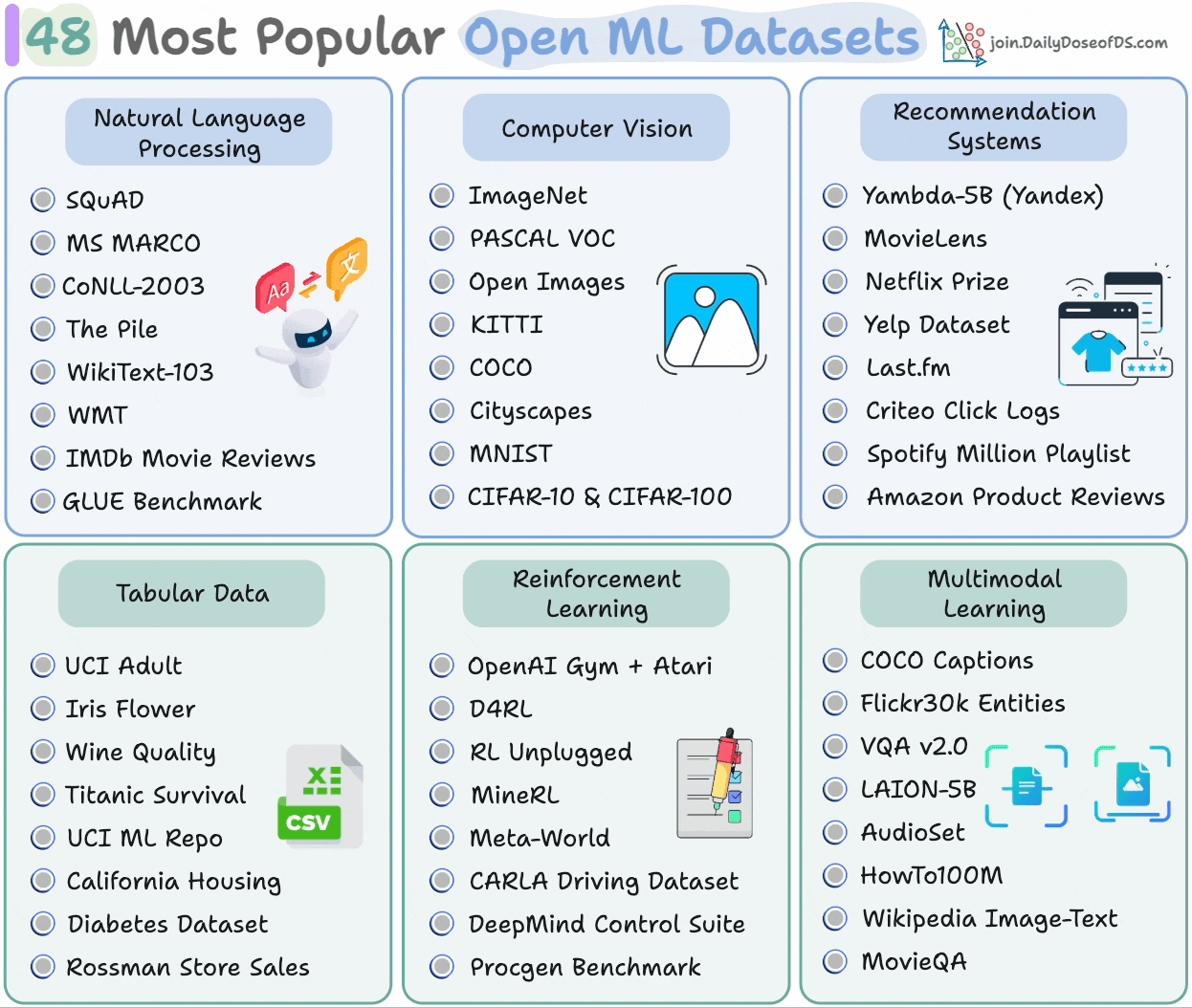The height and width of the screenshot is (1008, 1192).
Task: Click the green highlighted number 48
Action: 59,36
